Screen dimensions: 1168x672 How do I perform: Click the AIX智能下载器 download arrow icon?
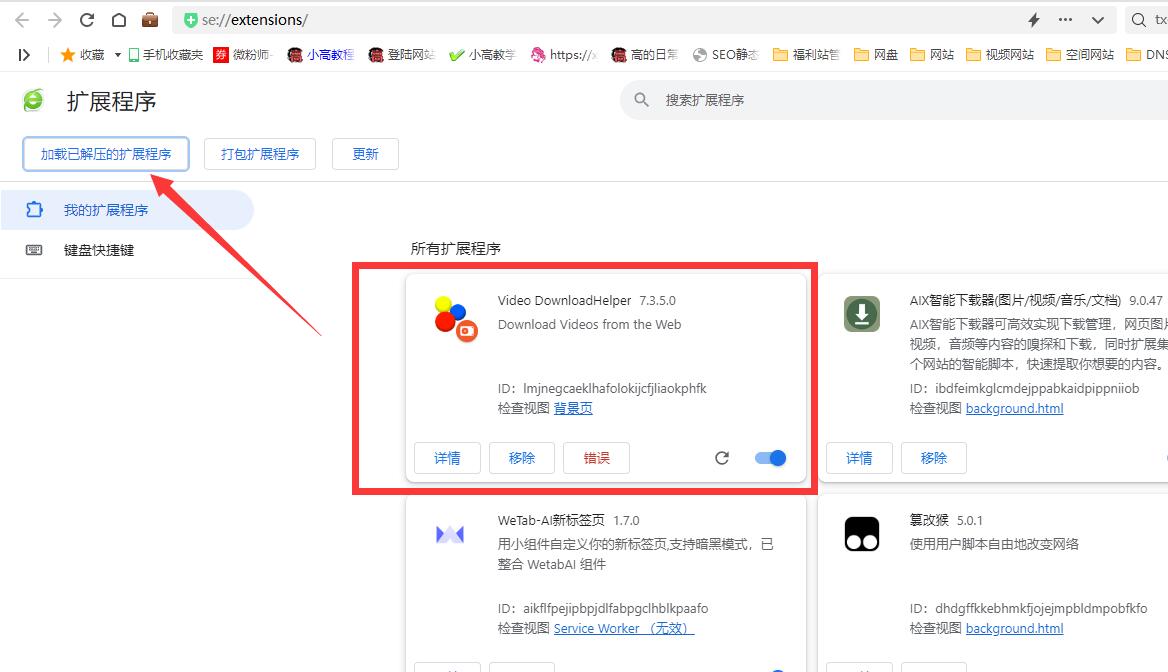pyautogui.click(x=861, y=313)
